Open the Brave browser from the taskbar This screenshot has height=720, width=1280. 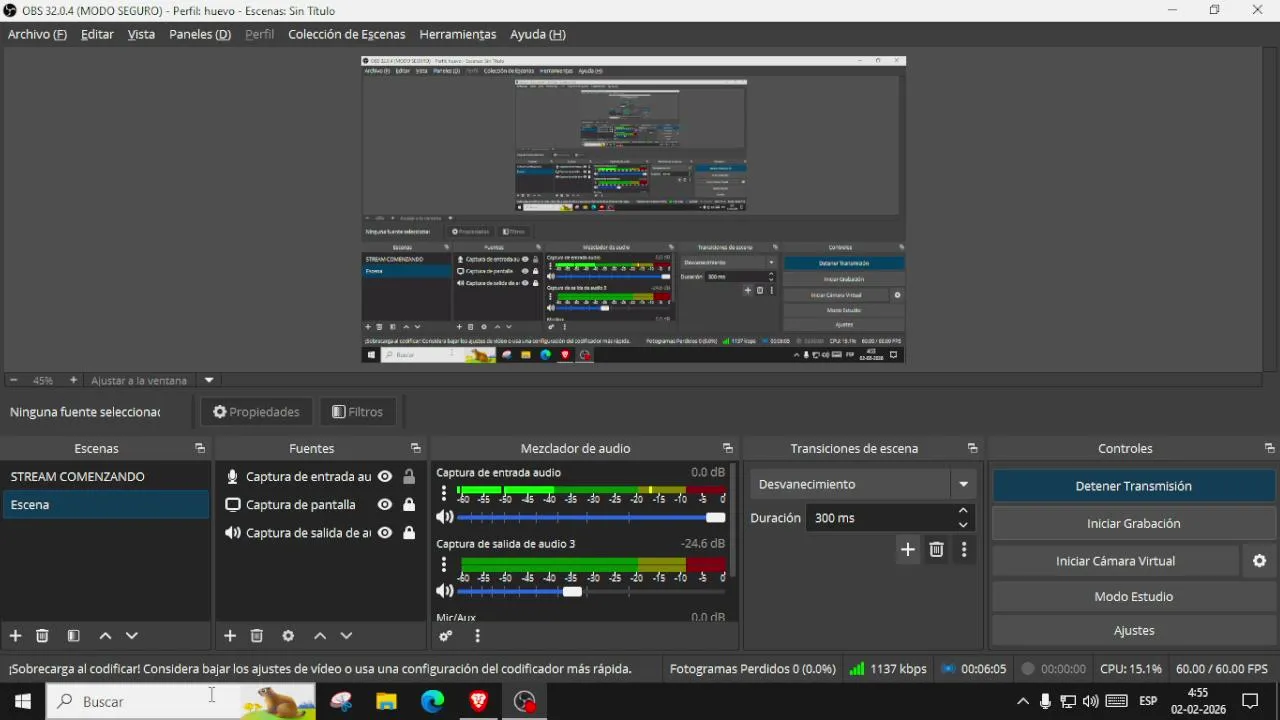click(x=478, y=702)
